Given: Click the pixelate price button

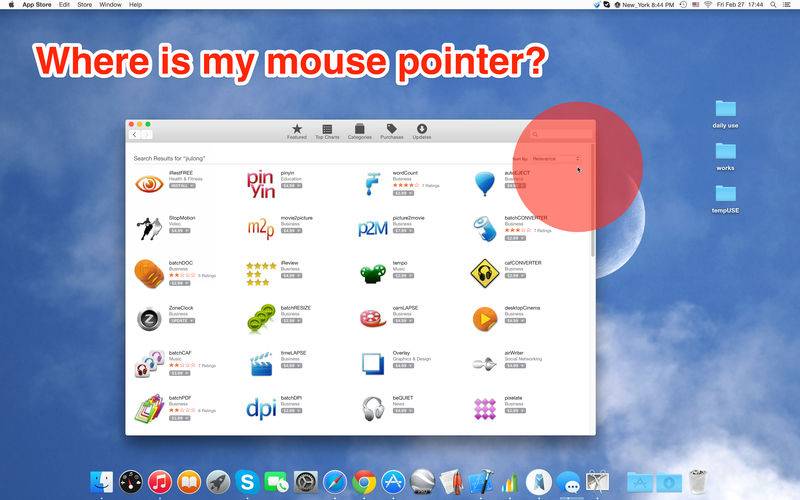Looking at the screenshot, I should coord(515,411).
